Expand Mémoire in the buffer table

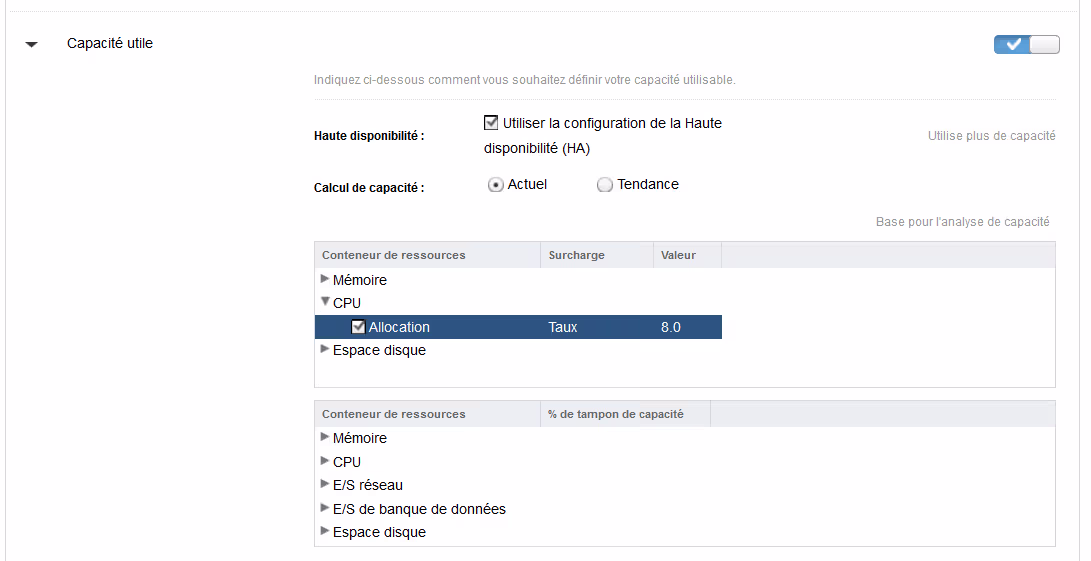[x=324, y=437]
